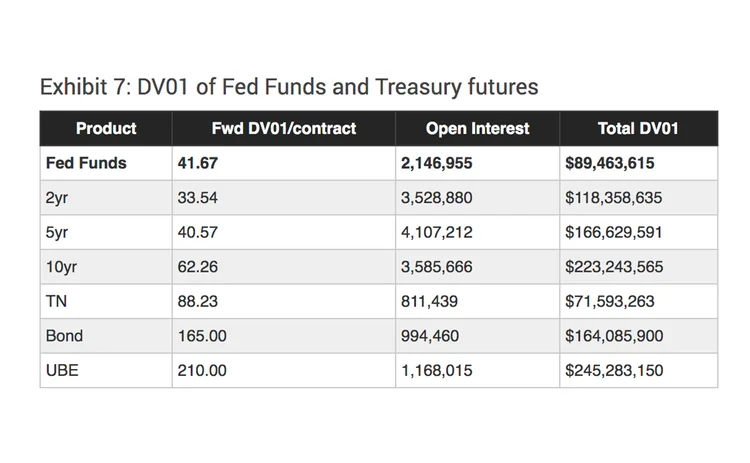The height and width of the screenshot is (463, 750).
Task: Click the UBE total DV01 $245,283,150
Action: (613, 370)
